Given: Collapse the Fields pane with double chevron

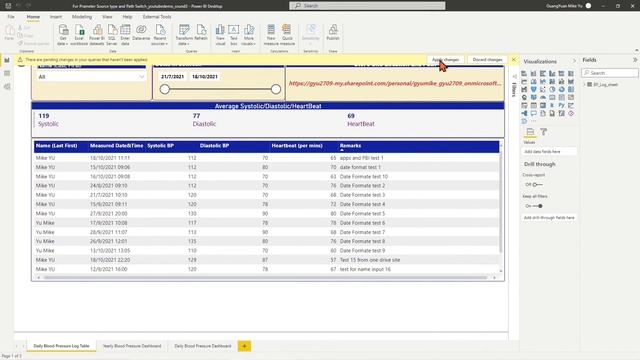Looking at the screenshot, I should [x=635, y=60].
